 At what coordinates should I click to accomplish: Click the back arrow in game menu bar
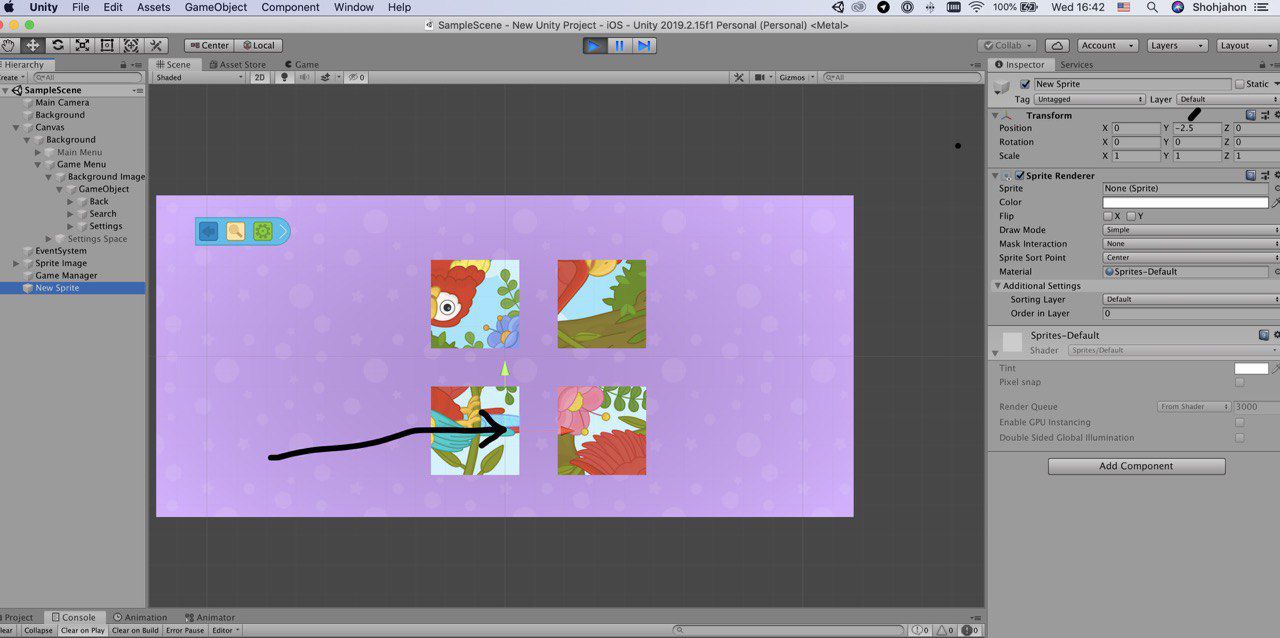point(209,232)
